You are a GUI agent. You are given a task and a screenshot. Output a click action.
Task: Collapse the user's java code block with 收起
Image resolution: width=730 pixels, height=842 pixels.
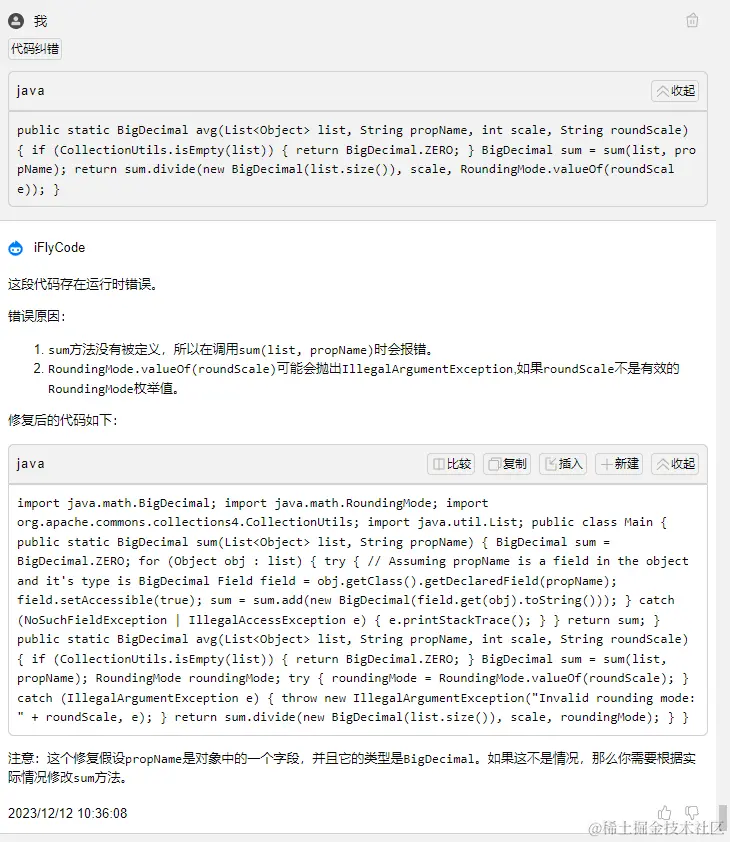point(675,91)
